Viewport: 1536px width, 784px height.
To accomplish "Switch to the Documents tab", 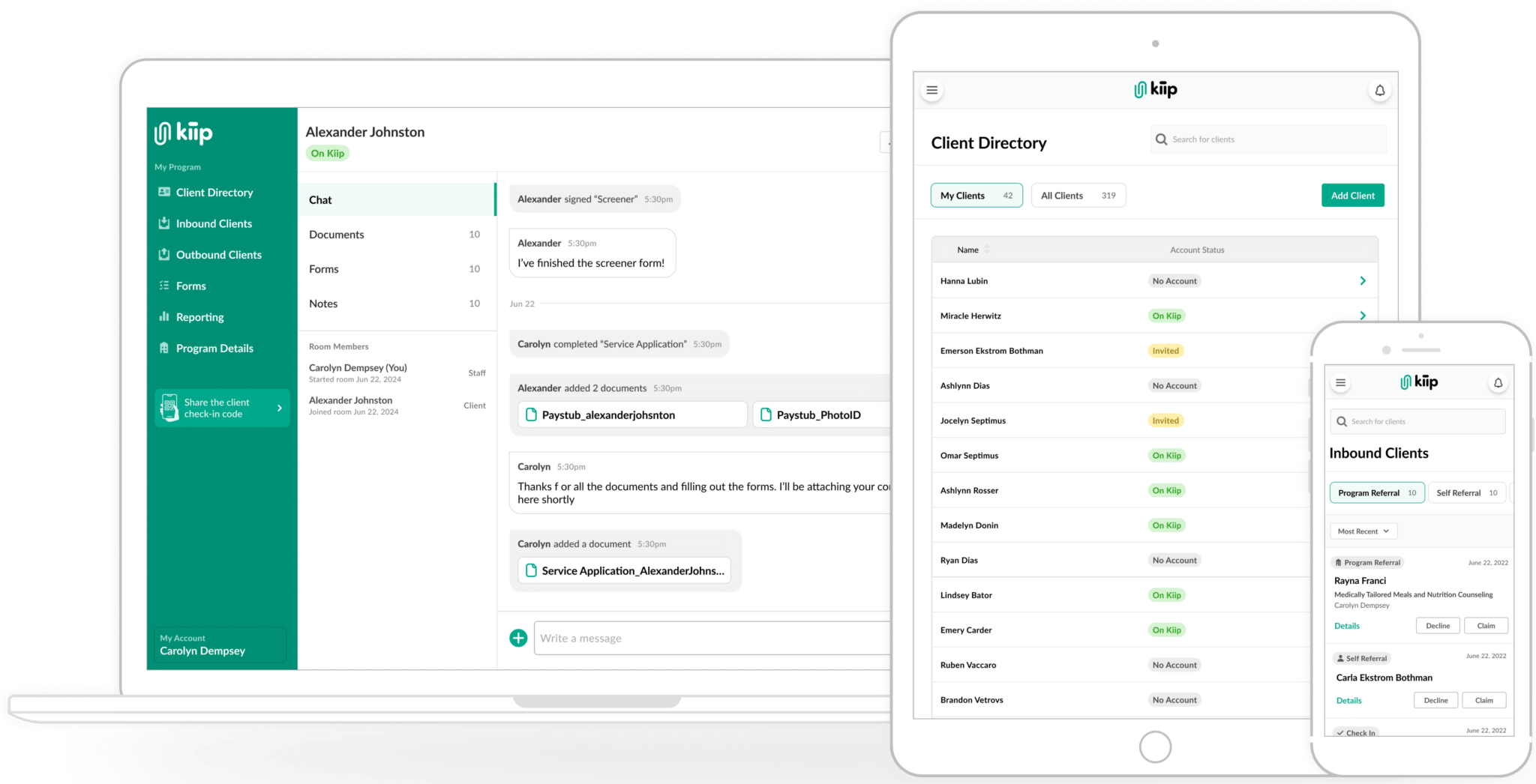I will (336, 234).
